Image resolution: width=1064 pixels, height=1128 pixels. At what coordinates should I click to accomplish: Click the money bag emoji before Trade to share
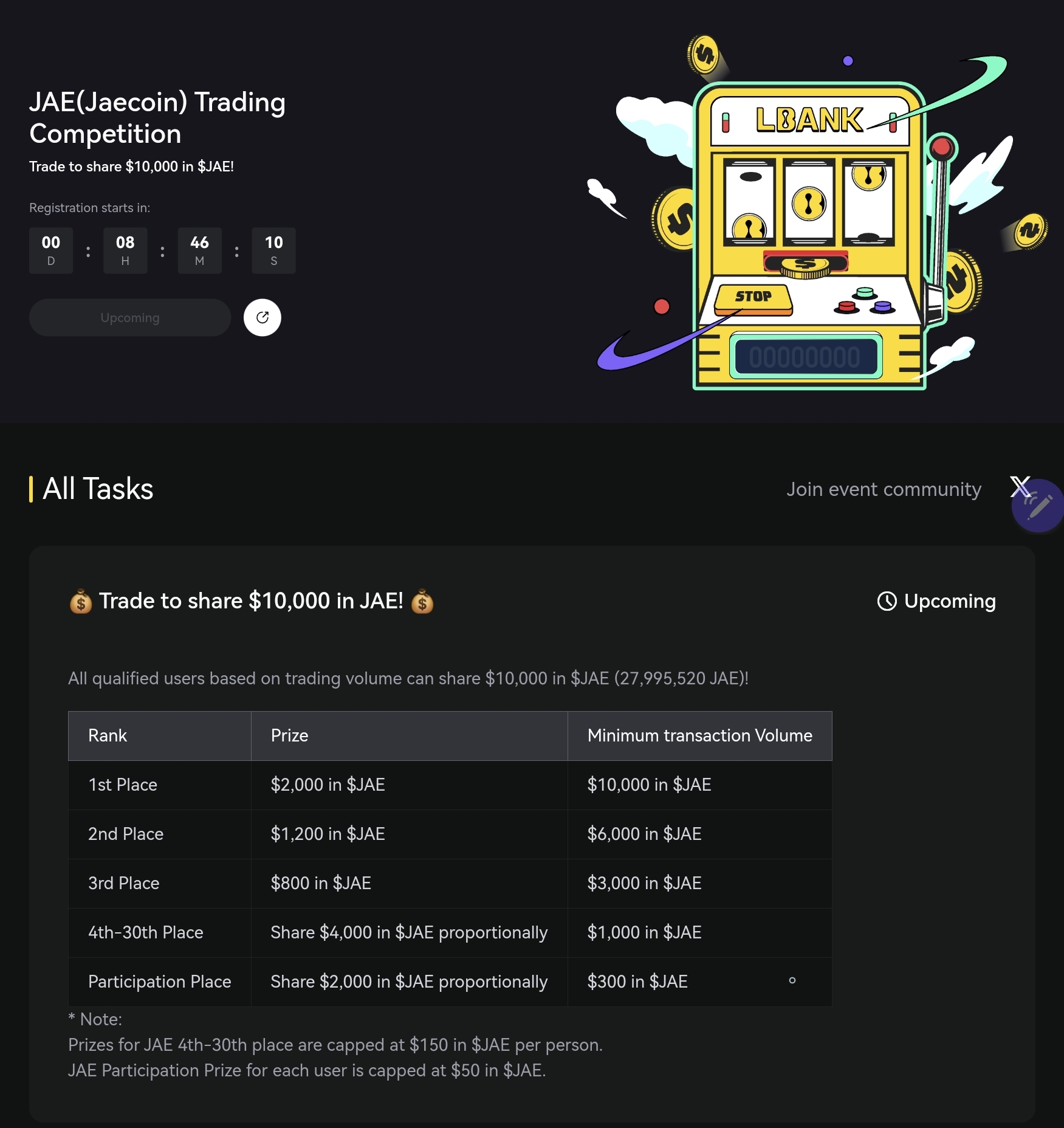[81, 602]
